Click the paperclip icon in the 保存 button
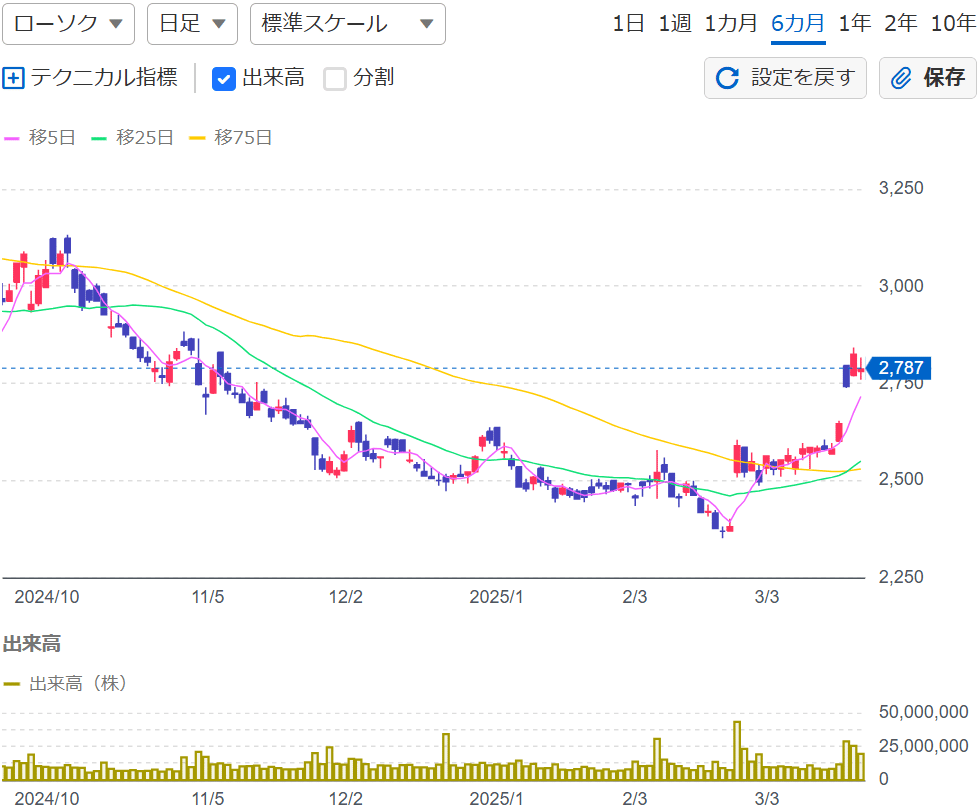Screen dimensions: 978x812 (x=902, y=78)
